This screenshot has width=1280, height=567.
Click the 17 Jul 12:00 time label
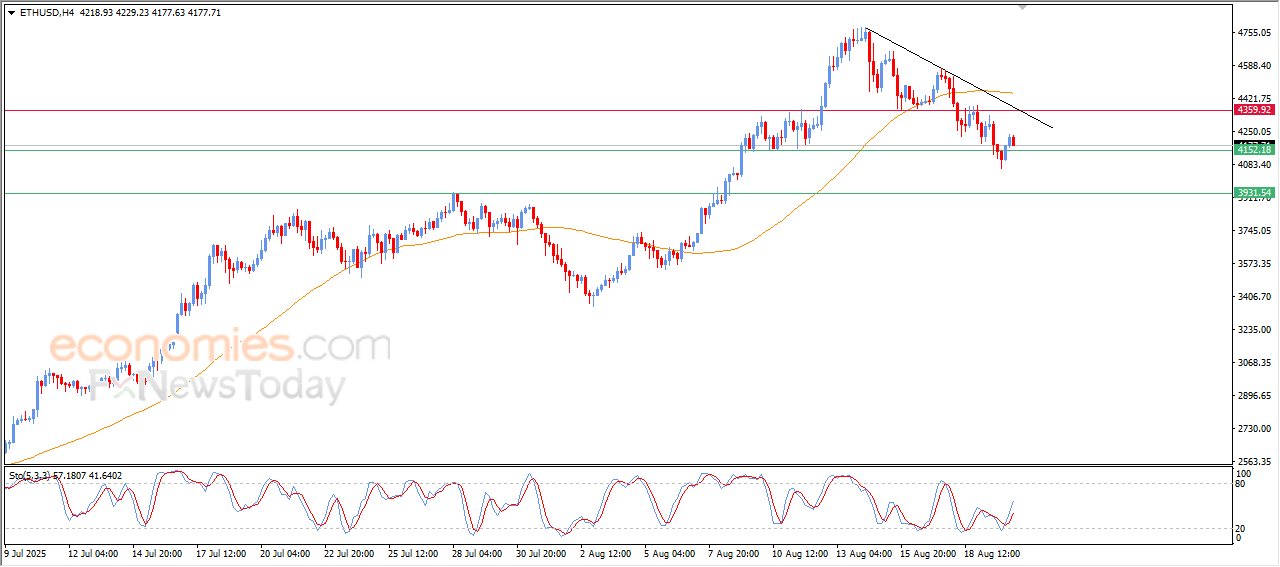click(x=220, y=552)
